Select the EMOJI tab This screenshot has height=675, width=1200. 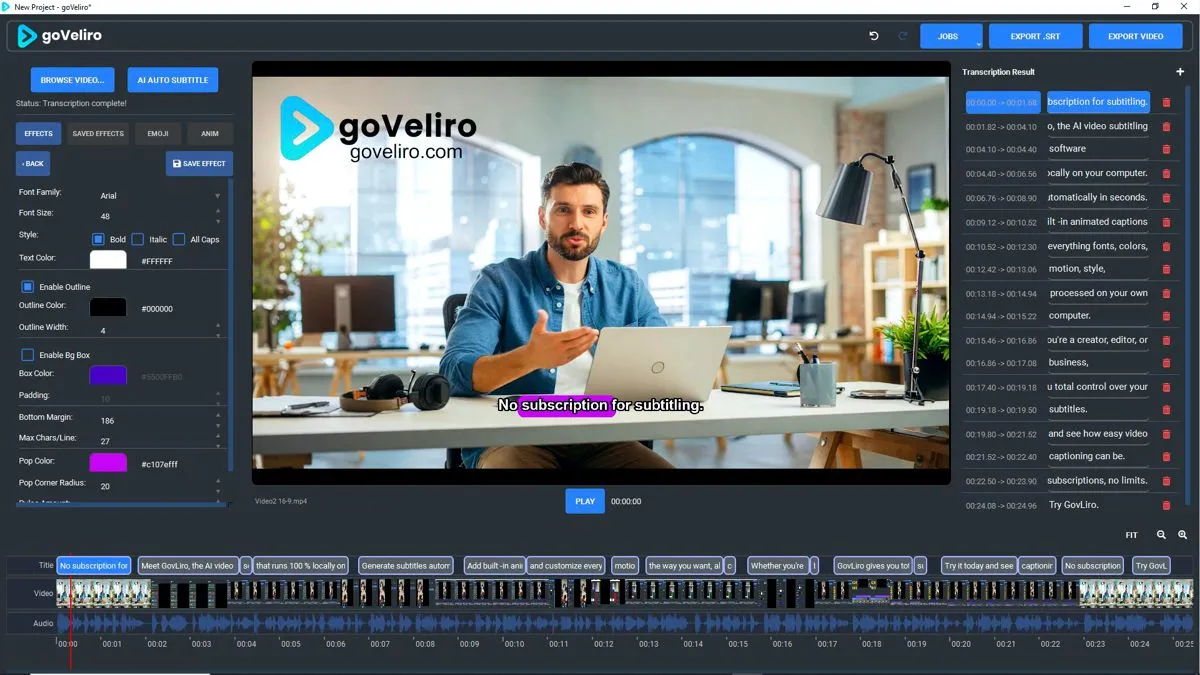coord(158,133)
